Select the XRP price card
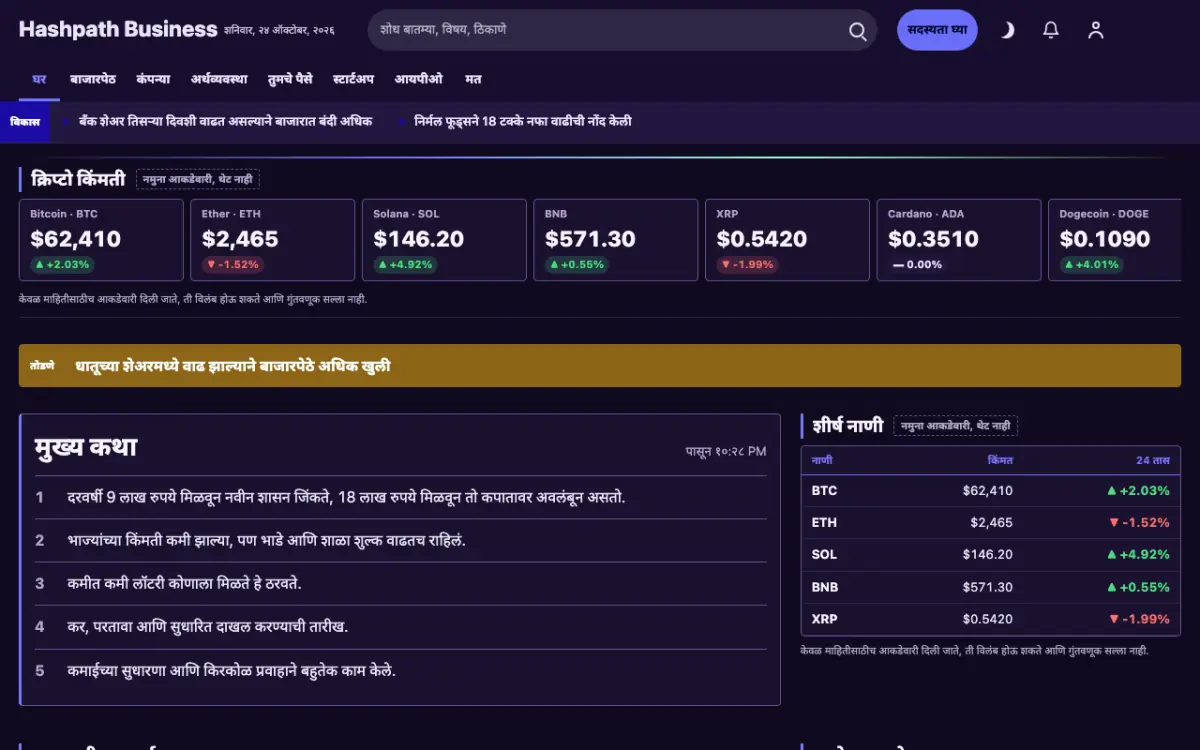The height and width of the screenshot is (750, 1200). coord(788,240)
